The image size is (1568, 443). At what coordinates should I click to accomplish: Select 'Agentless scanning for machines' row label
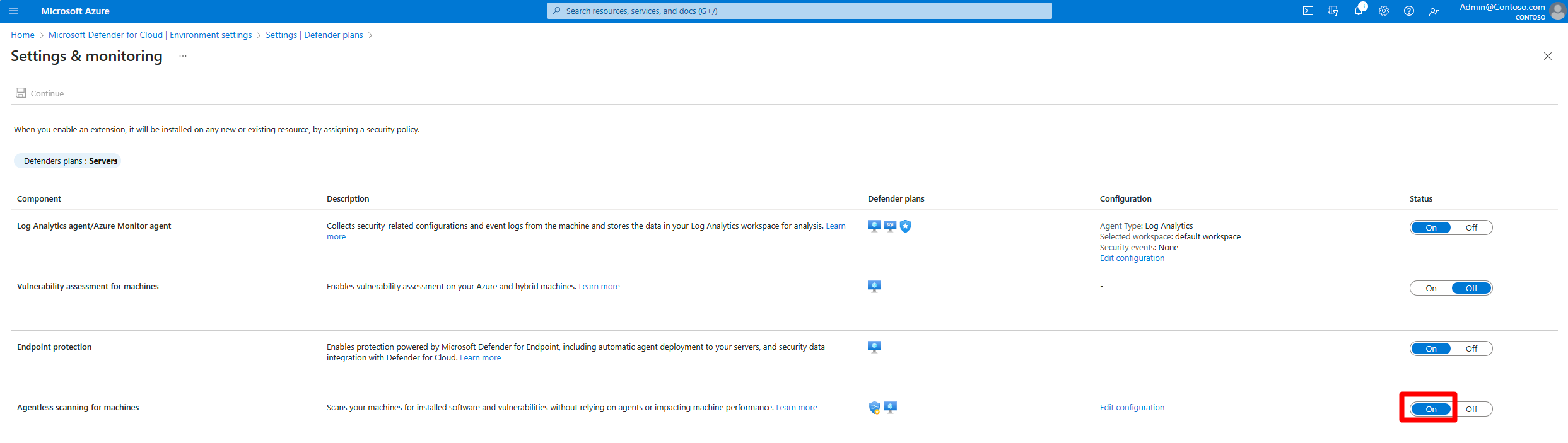click(78, 407)
